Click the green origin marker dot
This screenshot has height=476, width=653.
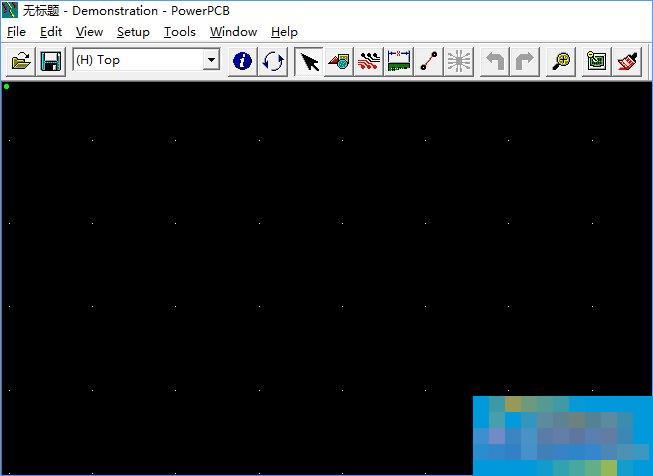[6, 87]
